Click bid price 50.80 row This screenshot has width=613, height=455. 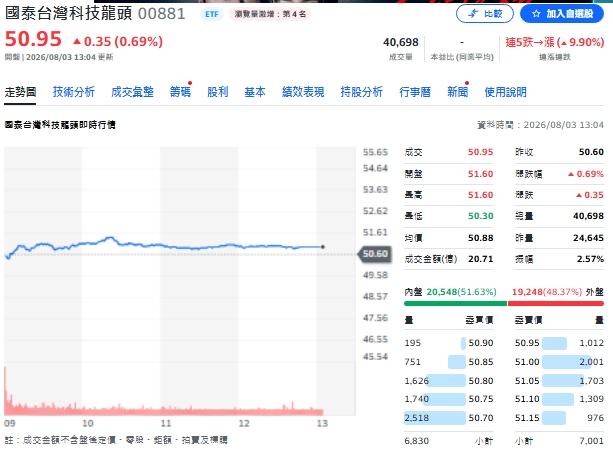(x=449, y=381)
